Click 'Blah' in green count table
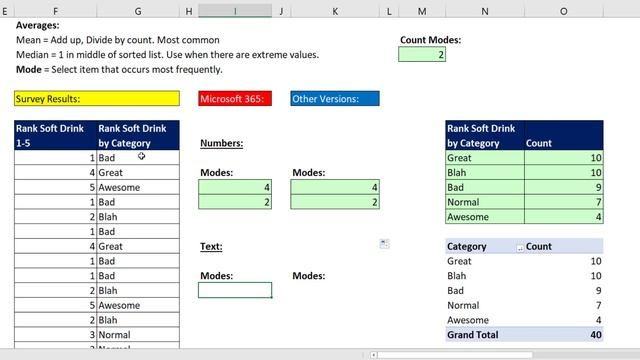The height and width of the screenshot is (360, 640). (x=485, y=172)
